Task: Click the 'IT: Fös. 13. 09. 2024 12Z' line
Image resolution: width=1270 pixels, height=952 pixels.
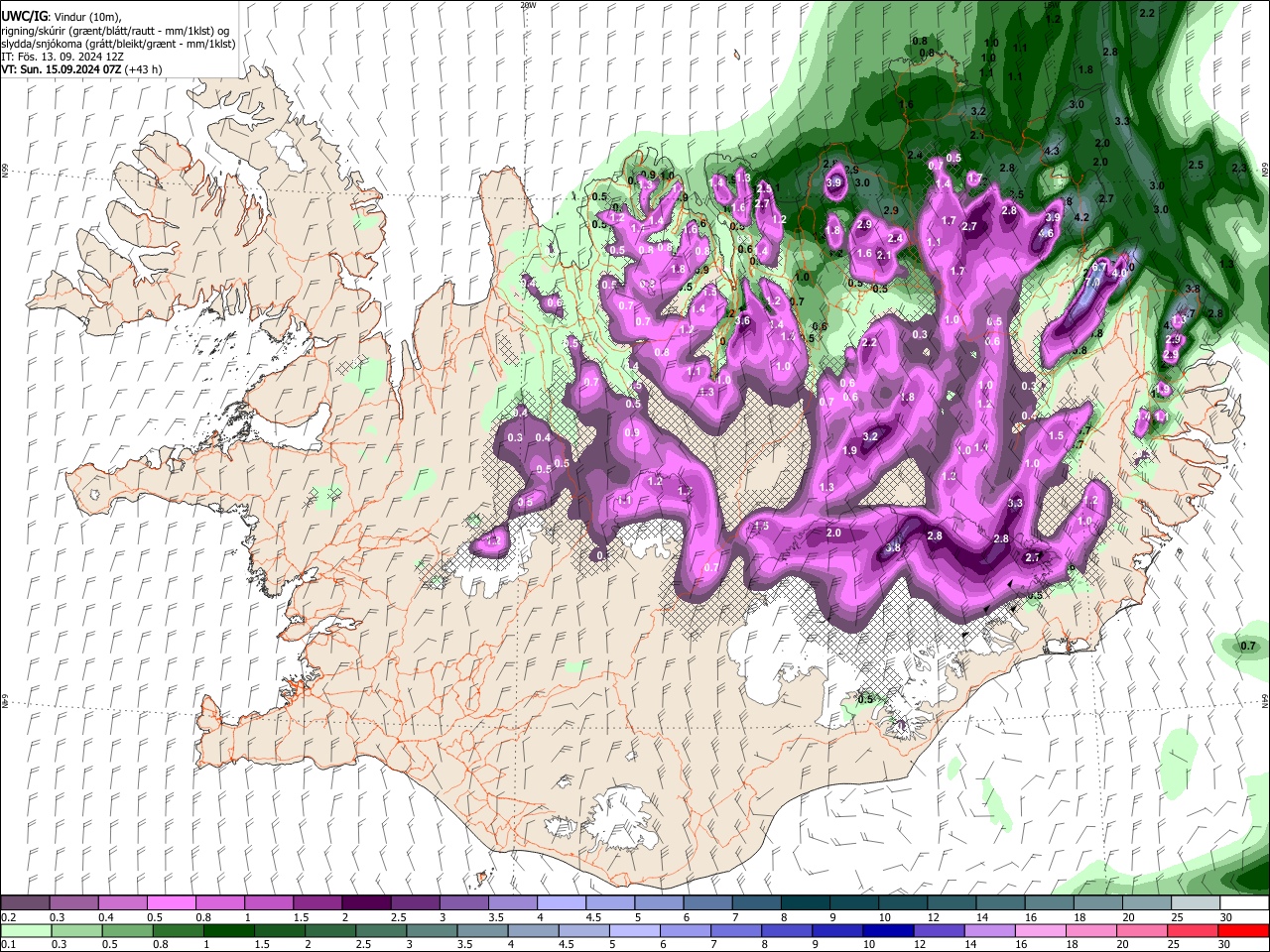Action: click(63, 58)
